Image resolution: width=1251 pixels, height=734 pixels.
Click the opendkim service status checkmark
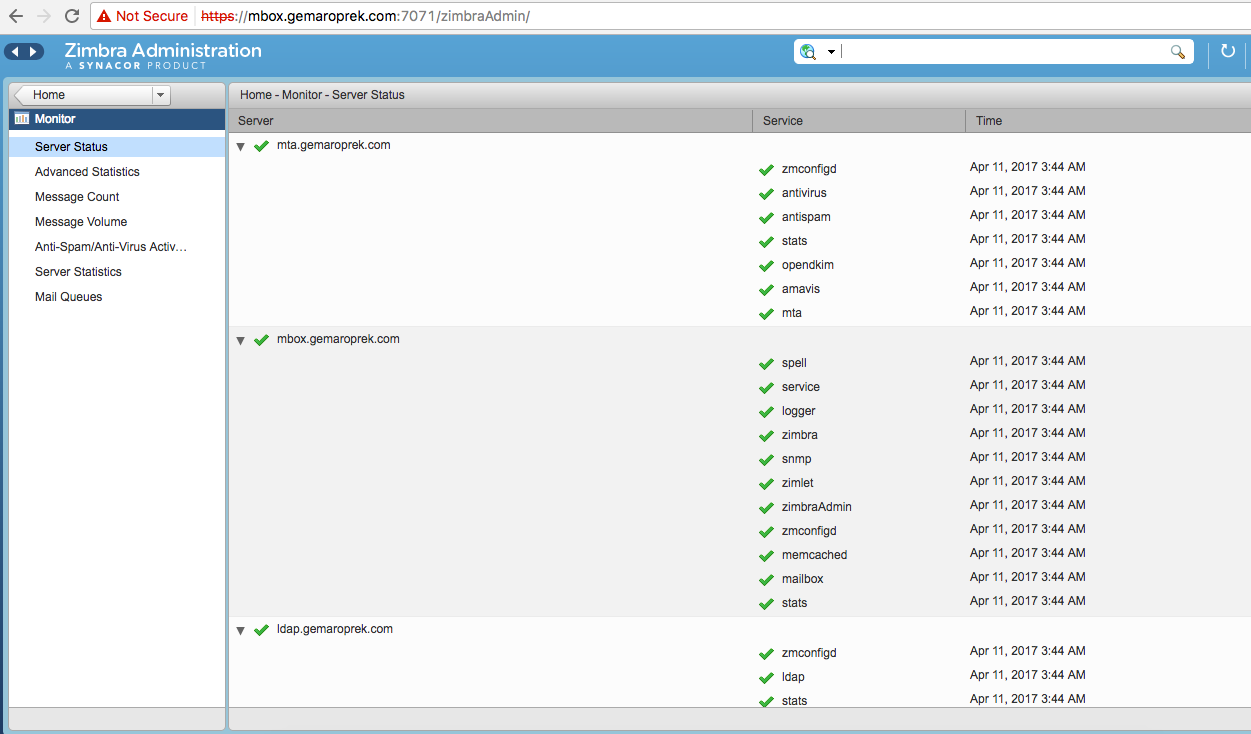(x=766, y=266)
